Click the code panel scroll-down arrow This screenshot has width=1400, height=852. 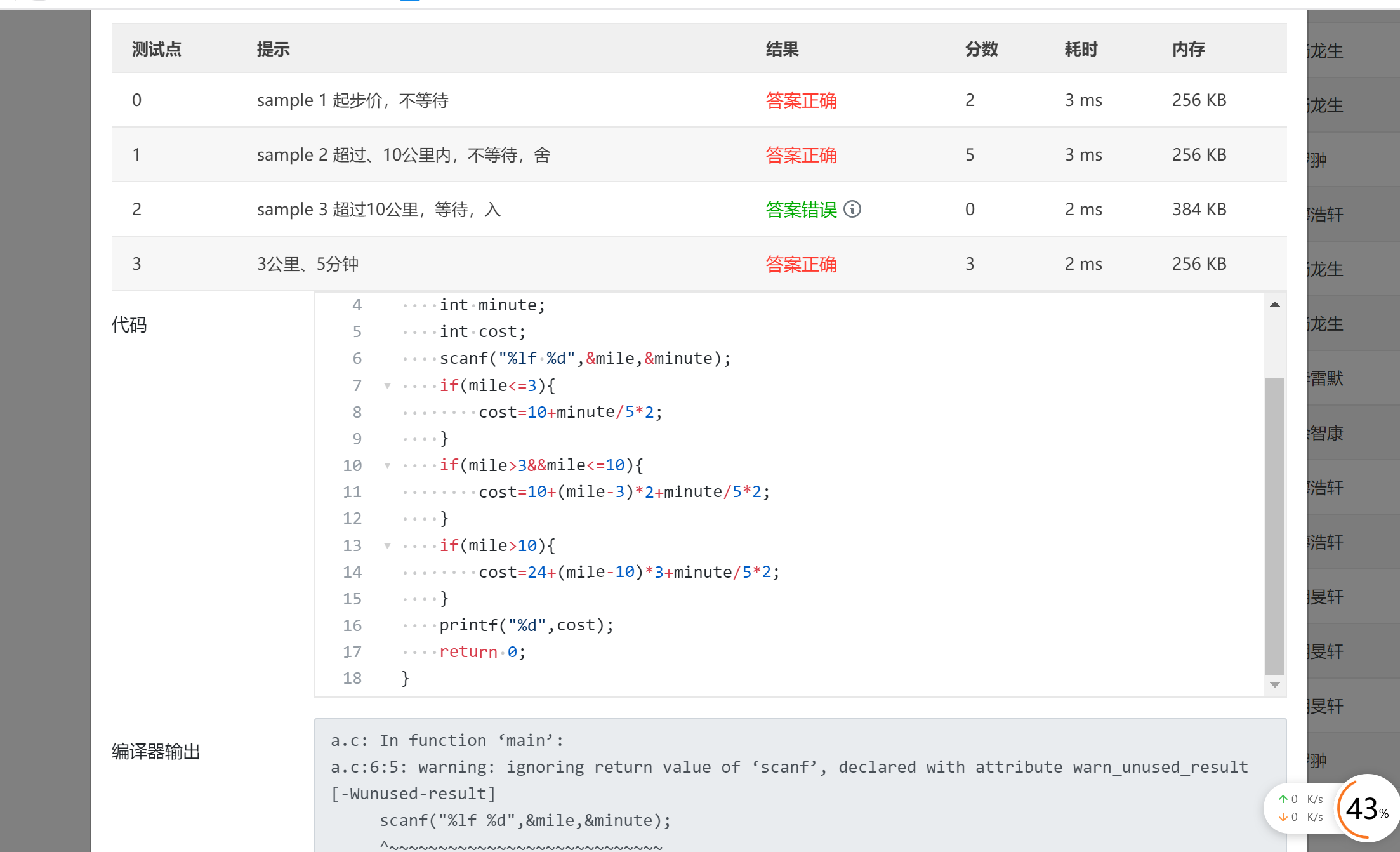(x=1274, y=685)
